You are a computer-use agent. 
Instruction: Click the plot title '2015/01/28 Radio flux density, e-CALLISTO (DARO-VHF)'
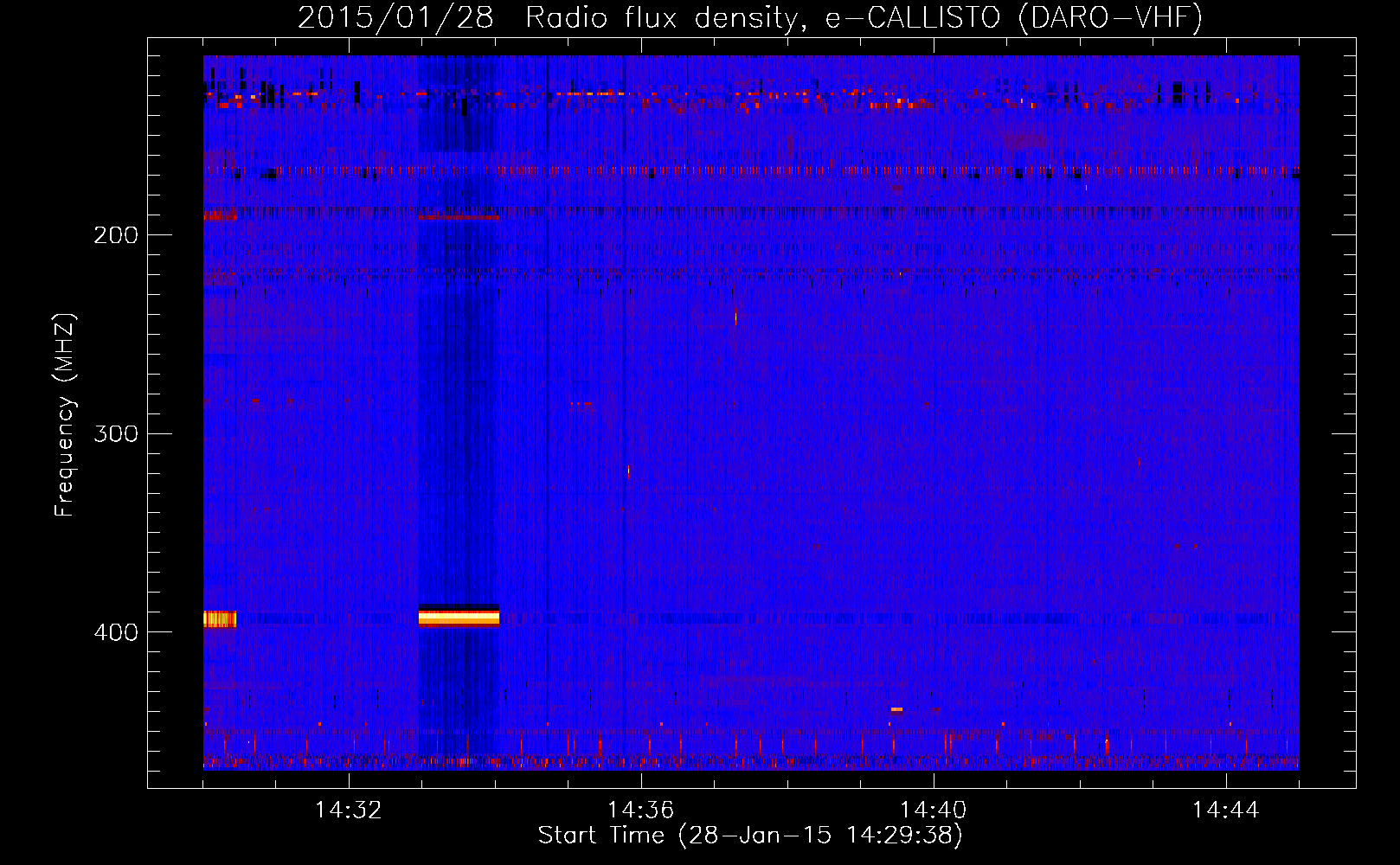[750, 17]
